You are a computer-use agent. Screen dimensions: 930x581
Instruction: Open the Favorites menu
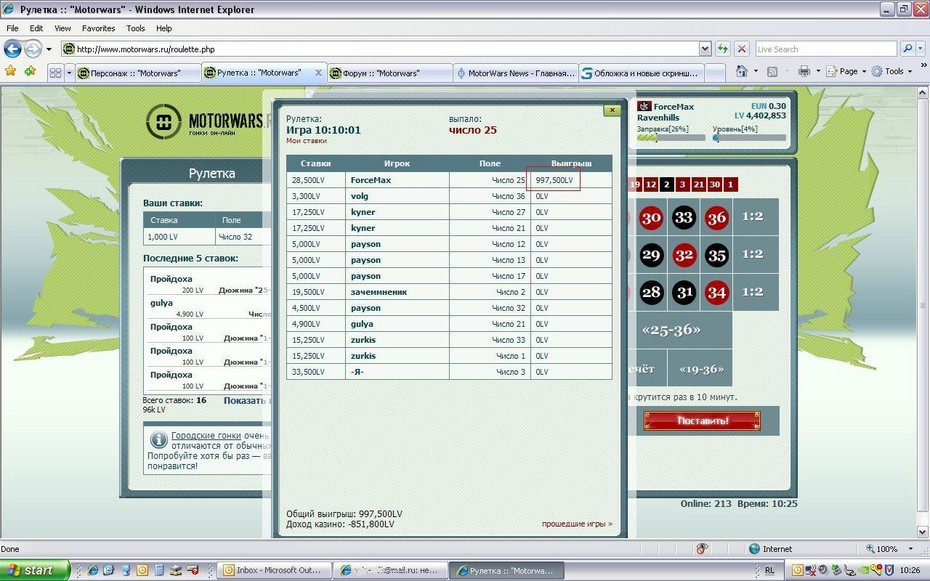pos(98,28)
